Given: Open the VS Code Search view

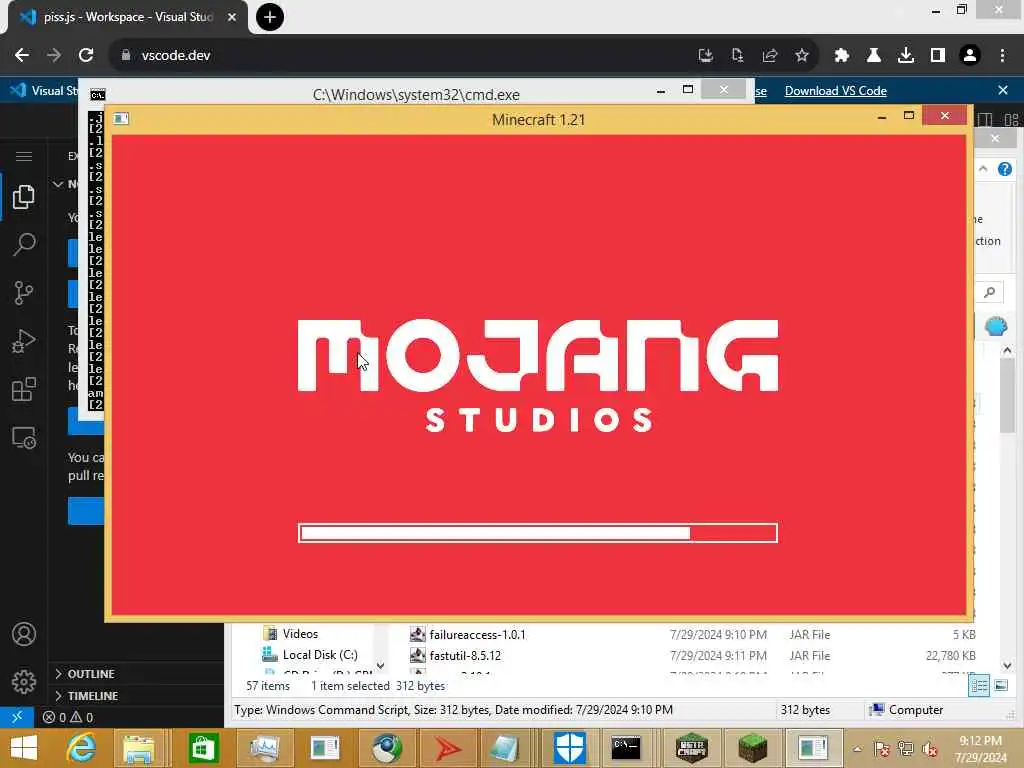Looking at the screenshot, I should pos(24,245).
